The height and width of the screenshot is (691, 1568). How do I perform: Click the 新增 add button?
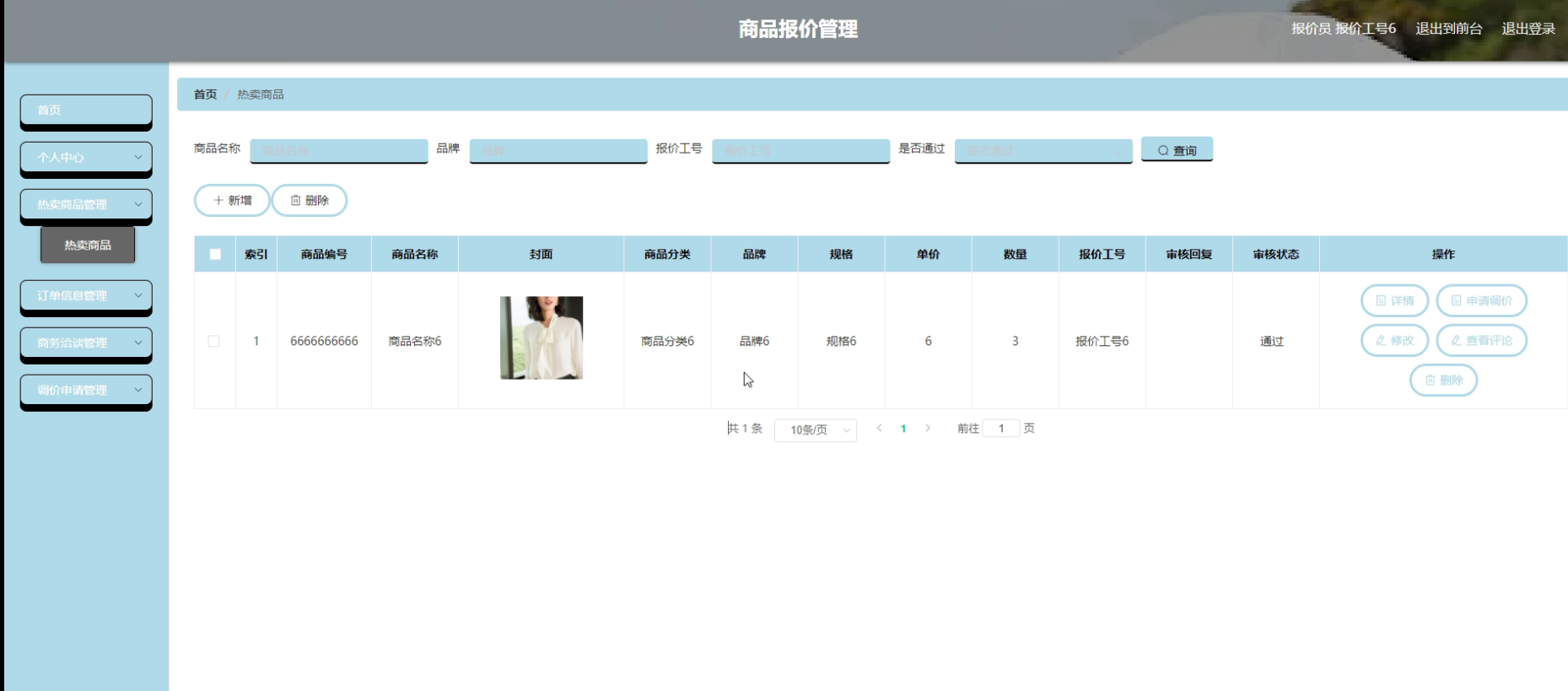click(232, 201)
